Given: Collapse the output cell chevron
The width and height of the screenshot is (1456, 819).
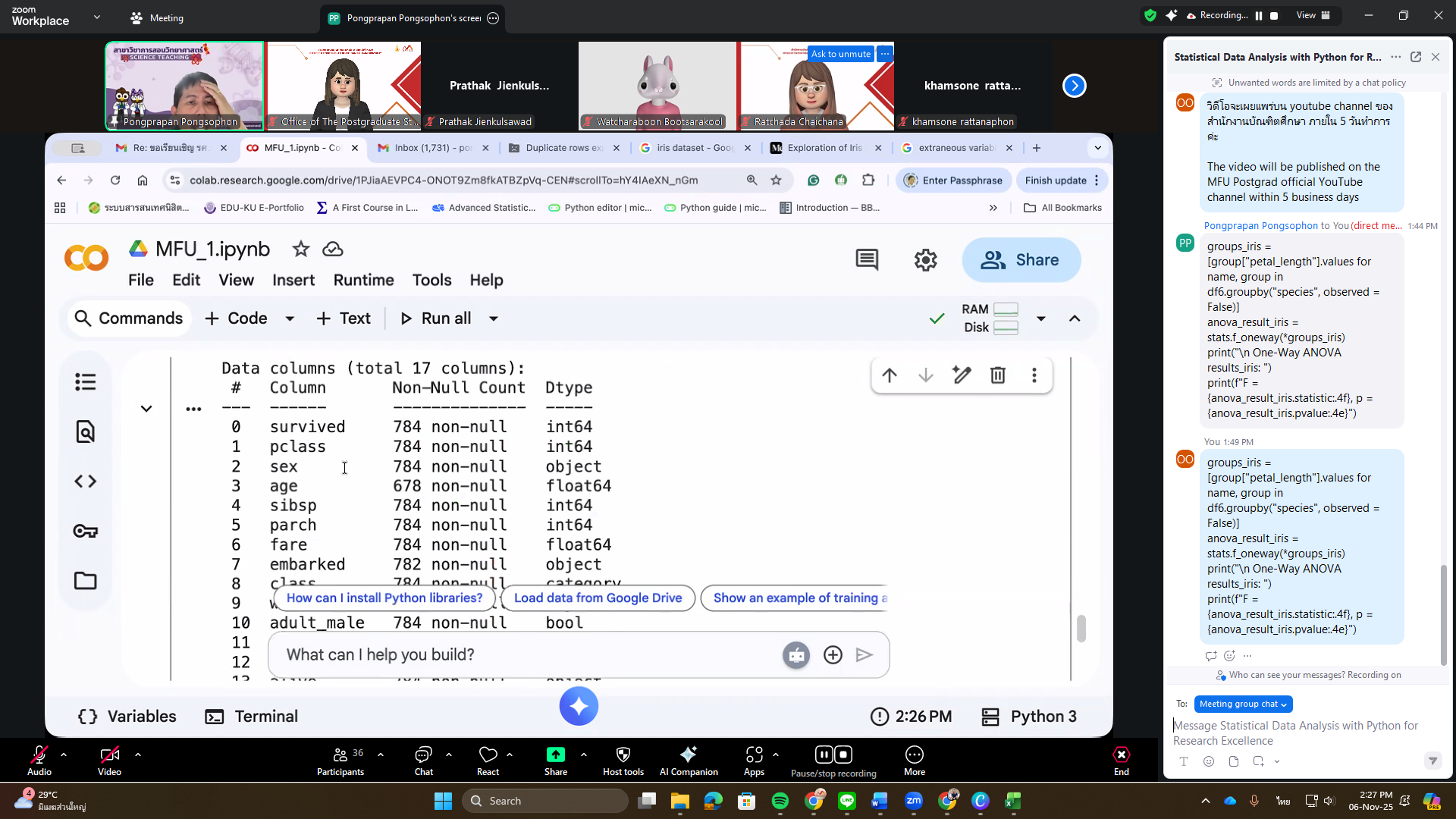Looking at the screenshot, I should pos(146,409).
